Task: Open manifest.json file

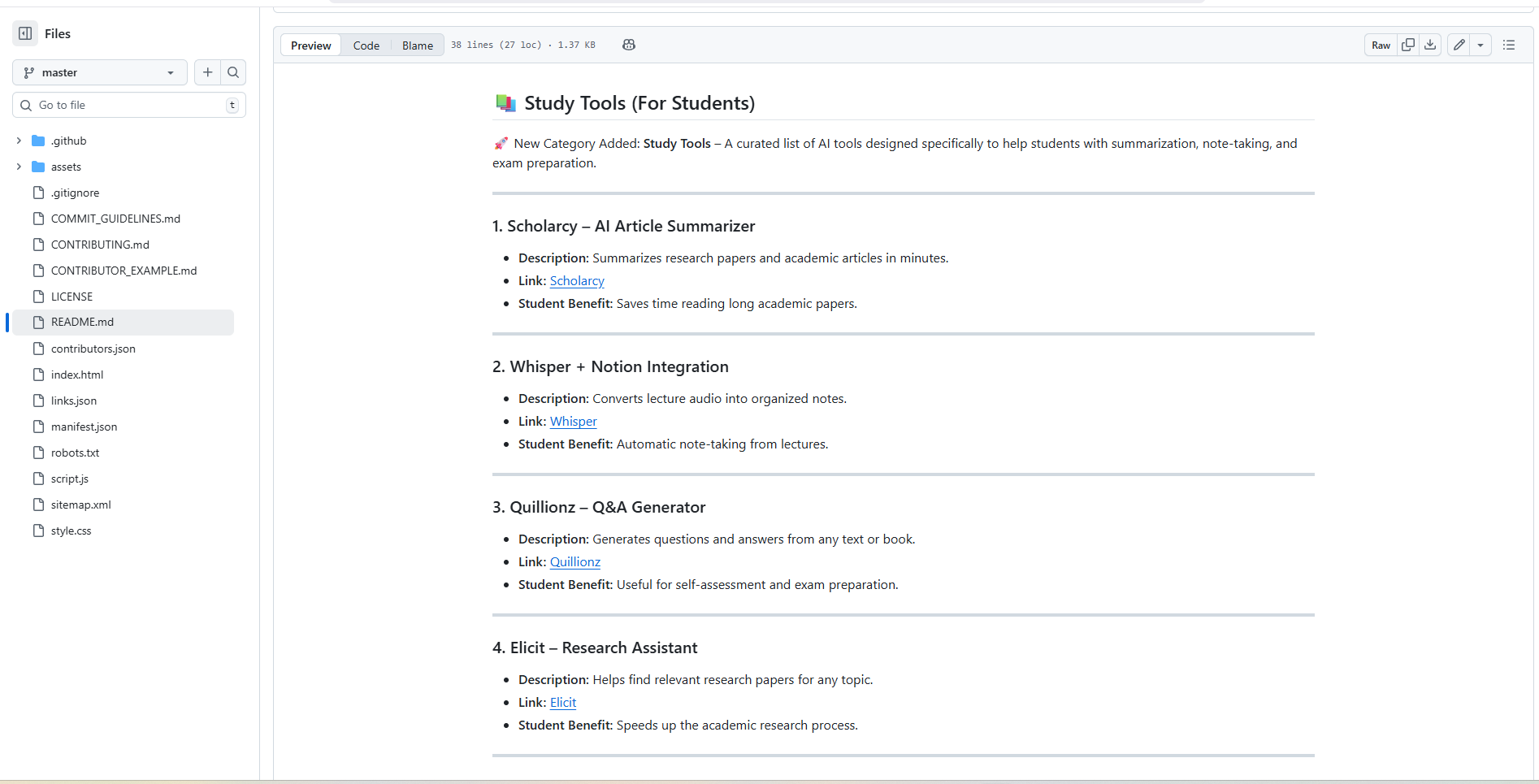Action: coord(84,427)
